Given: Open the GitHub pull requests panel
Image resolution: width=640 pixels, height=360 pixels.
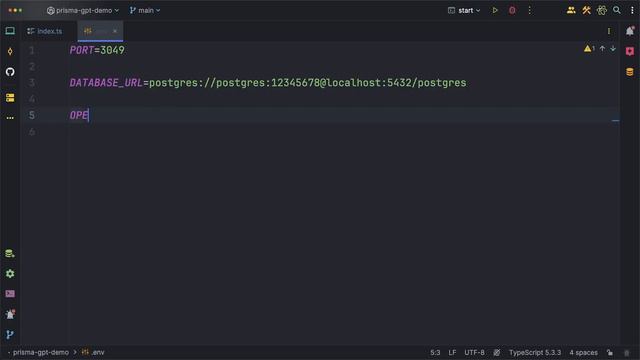Looking at the screenshot, I should pyautogui.click(x=10, y=72).
